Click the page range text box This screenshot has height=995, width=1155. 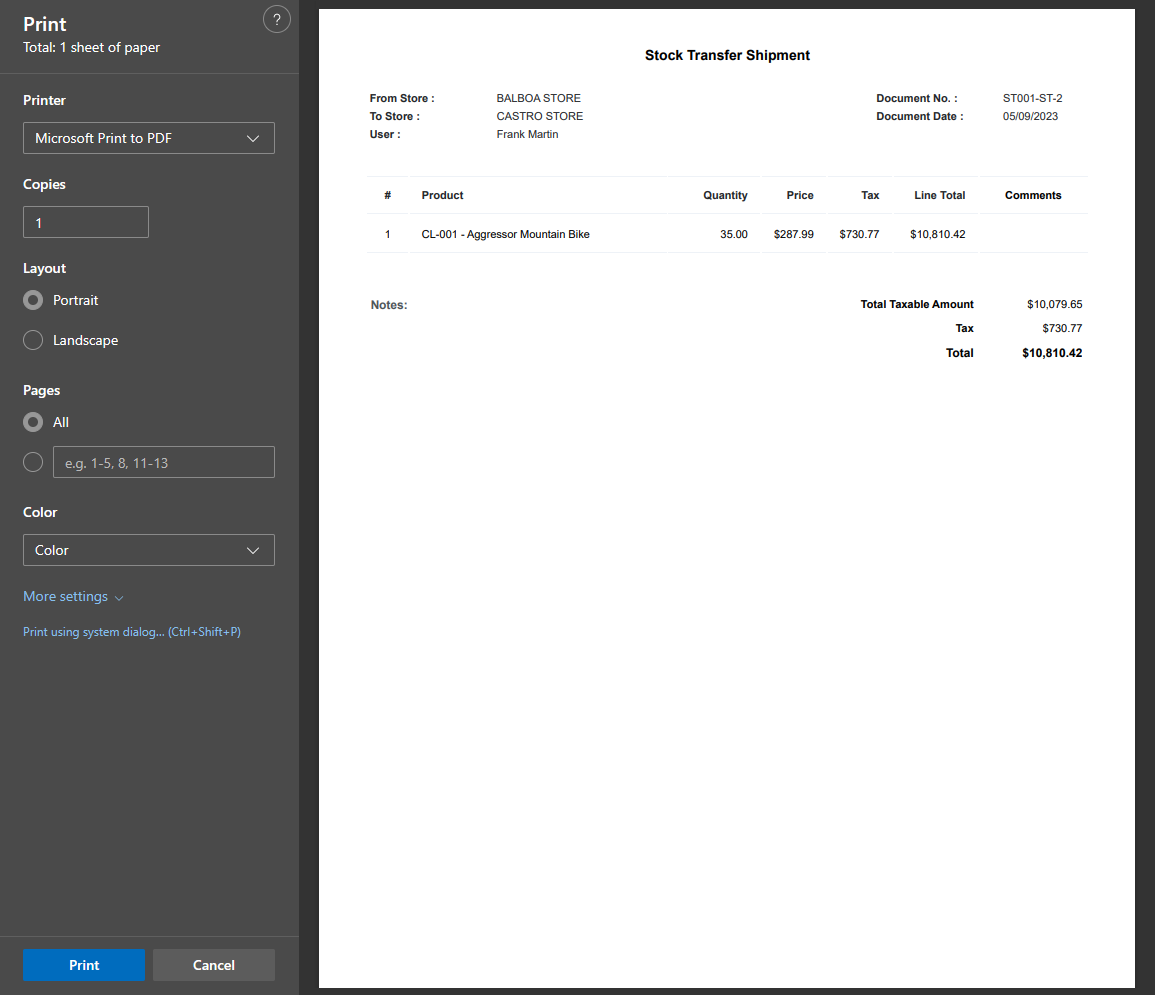pyautogui.click(x=163, y=462)
